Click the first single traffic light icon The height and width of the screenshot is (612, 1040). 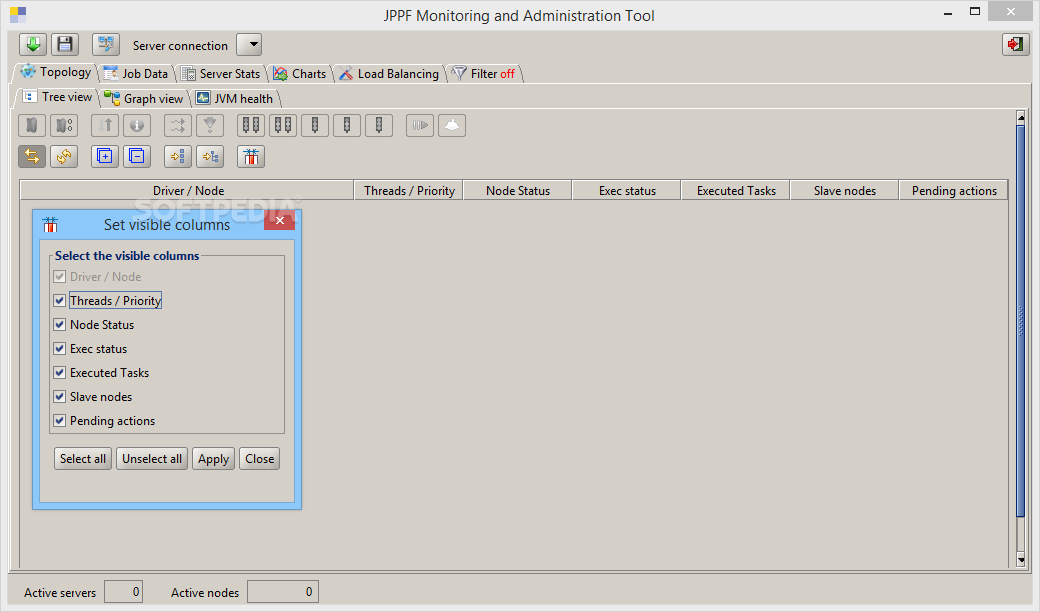tap(315, 125)
